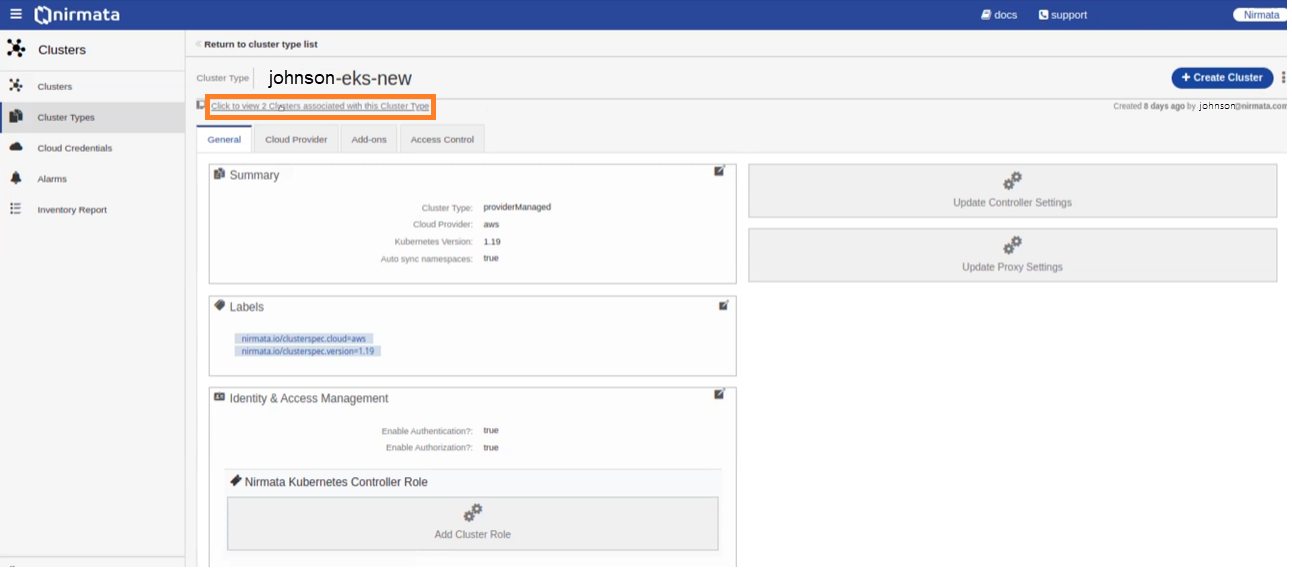Open the Nirmata account menu
This screenshot has height=574, width=1292.
click(x=1261, y=15)
